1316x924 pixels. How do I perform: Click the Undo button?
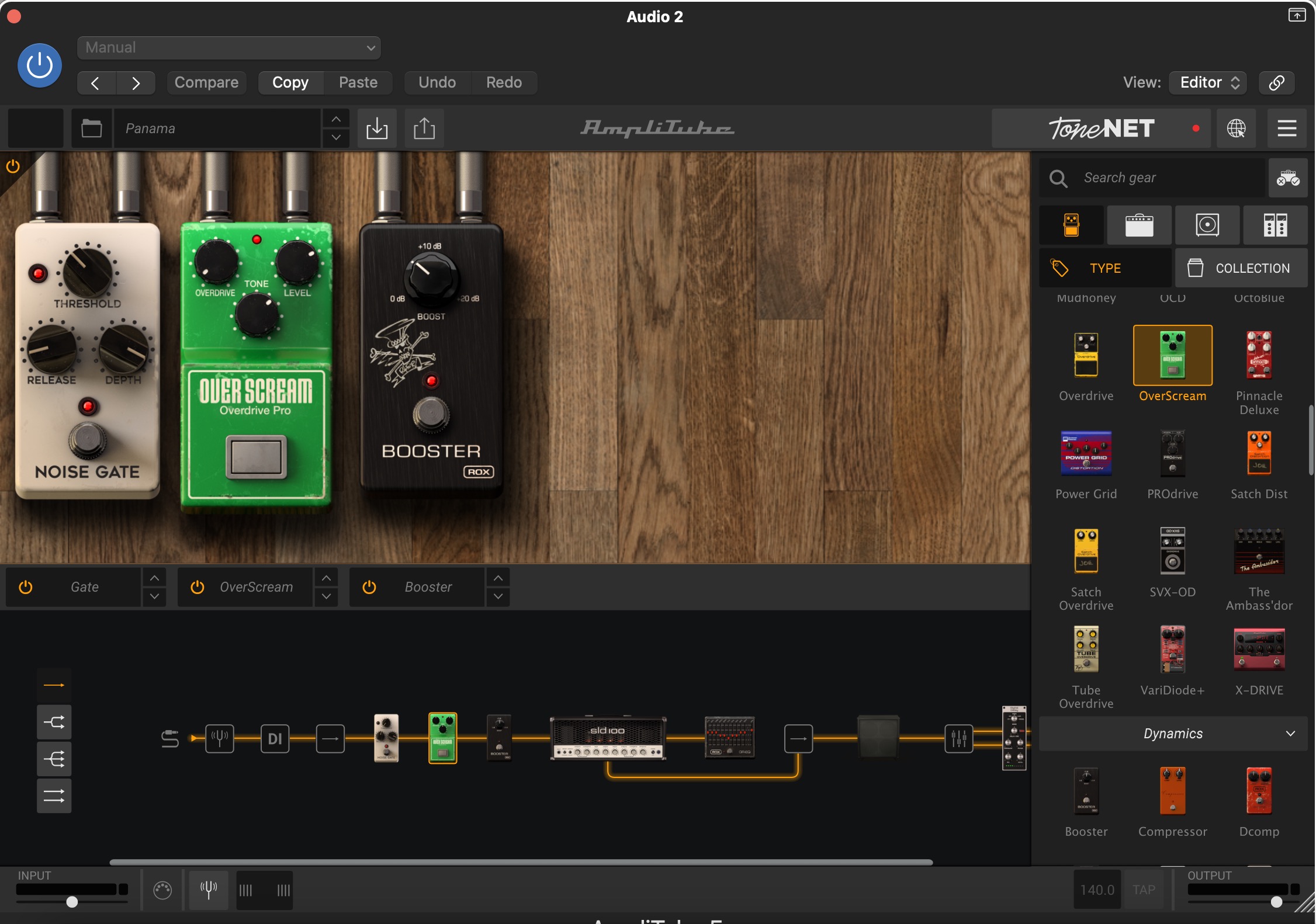437,82
